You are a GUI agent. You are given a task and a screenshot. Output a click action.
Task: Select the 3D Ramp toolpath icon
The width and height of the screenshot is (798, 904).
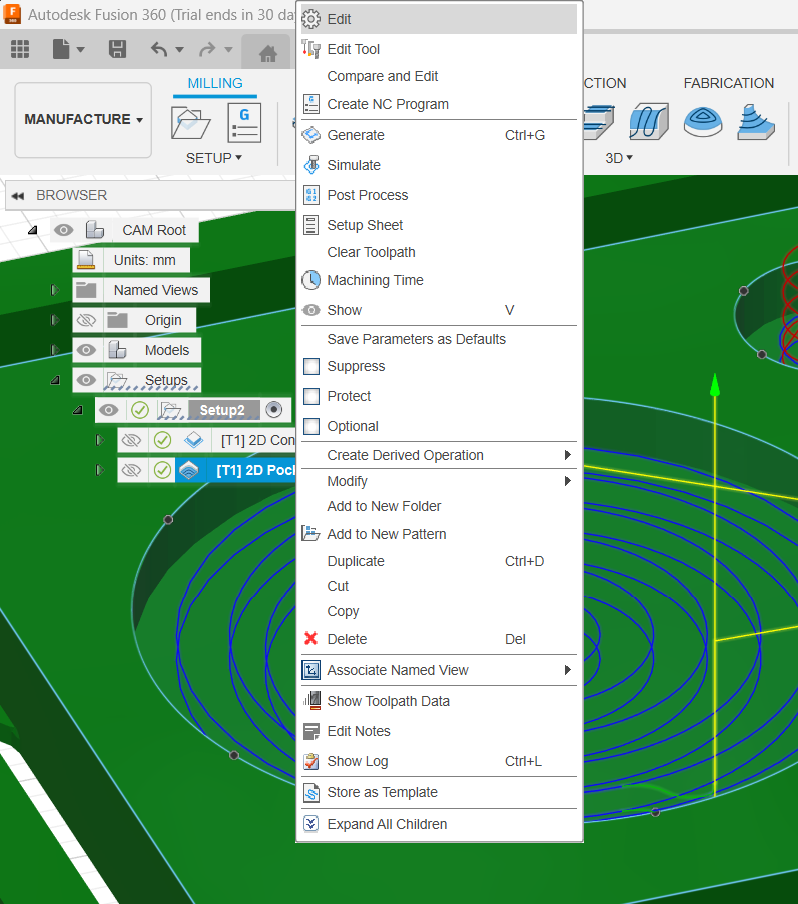tap(756, 122)
